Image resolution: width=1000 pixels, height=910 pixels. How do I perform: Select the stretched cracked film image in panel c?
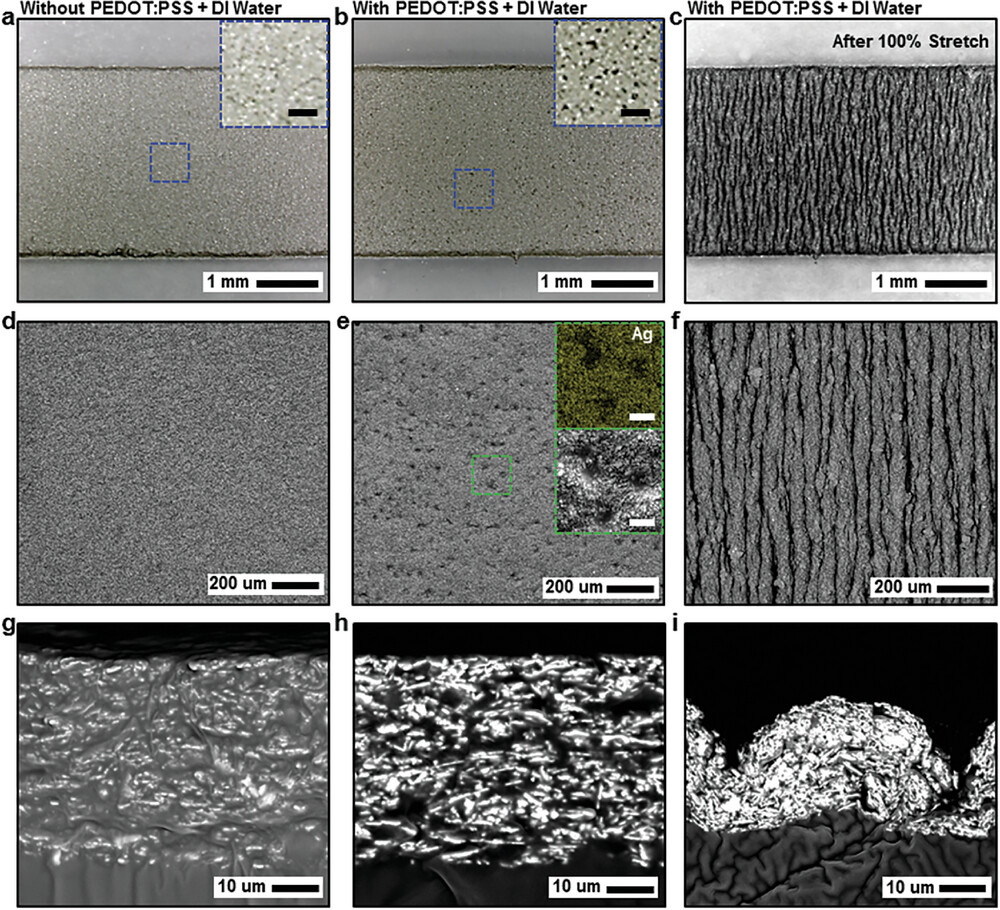[x=839, y=159]
